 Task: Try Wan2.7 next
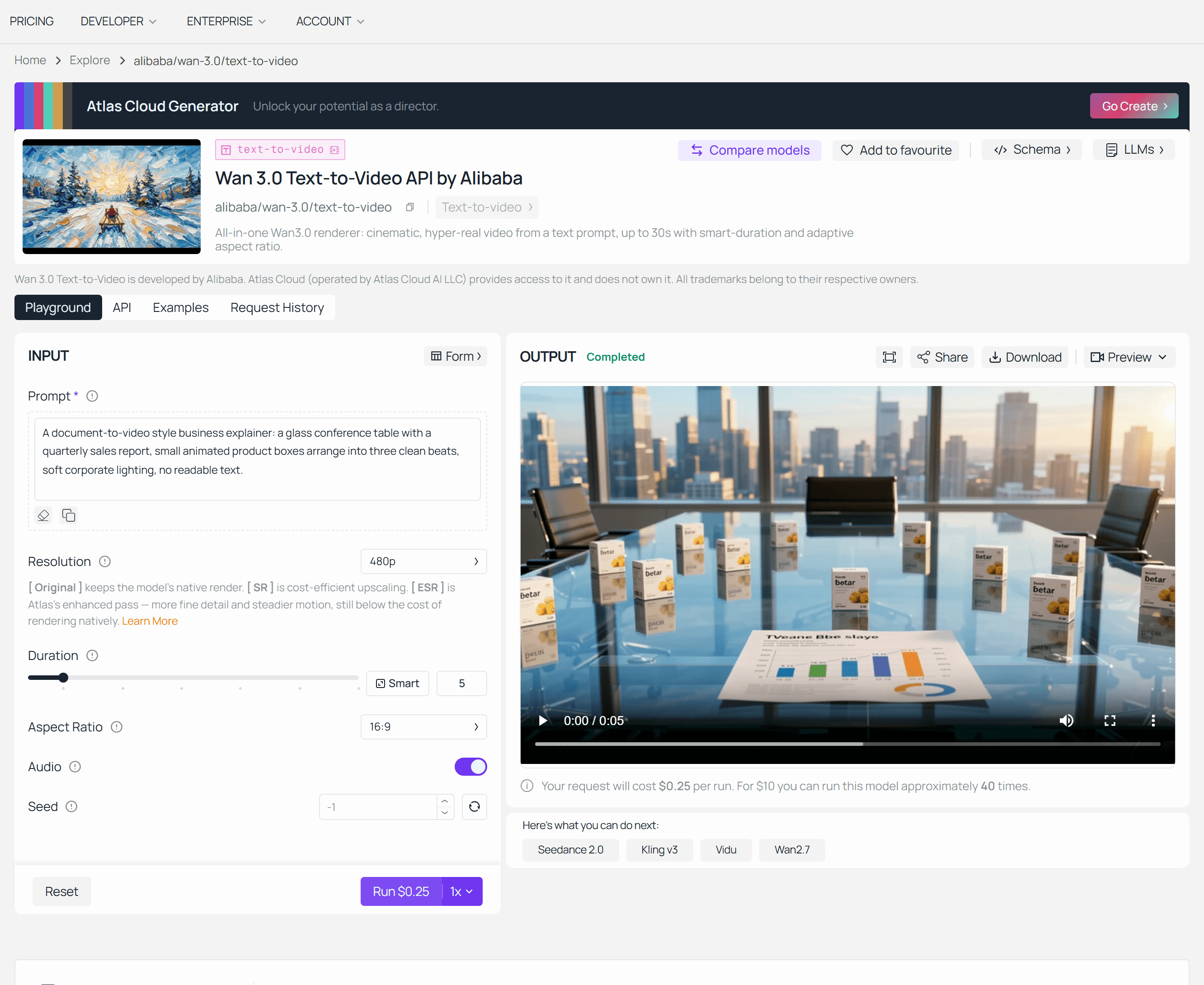point(792,850)
